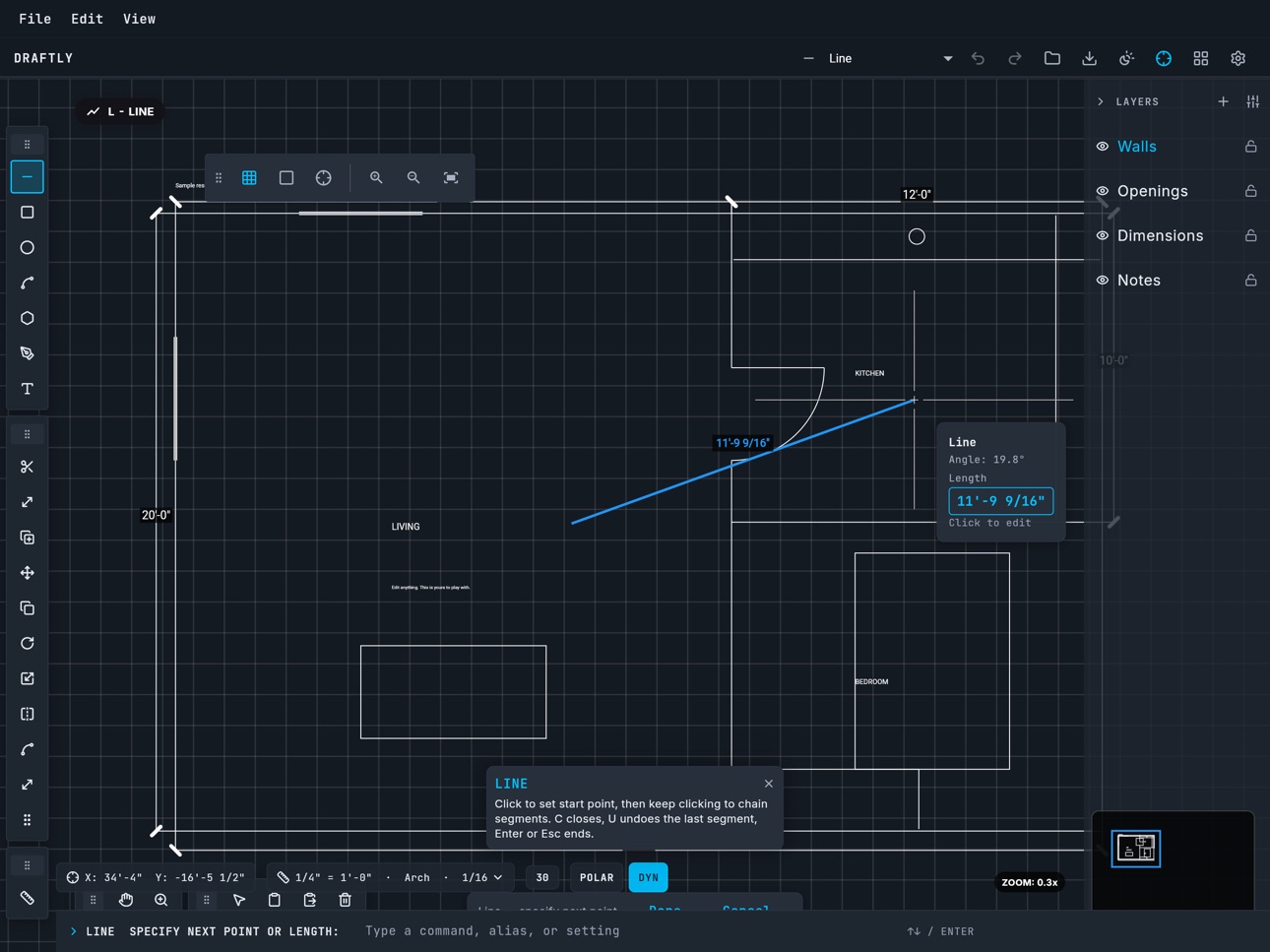Viewport: 1270px width, 952px height.
Task: Select the Circle tool
Action: (x=28, y=248)
